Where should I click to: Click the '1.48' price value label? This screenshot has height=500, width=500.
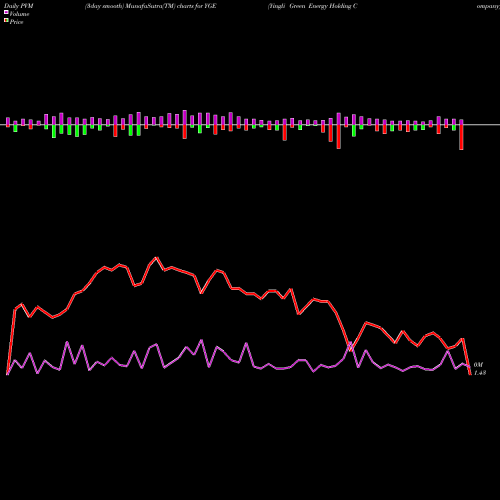pyautogui.click(x=480, y=373)
